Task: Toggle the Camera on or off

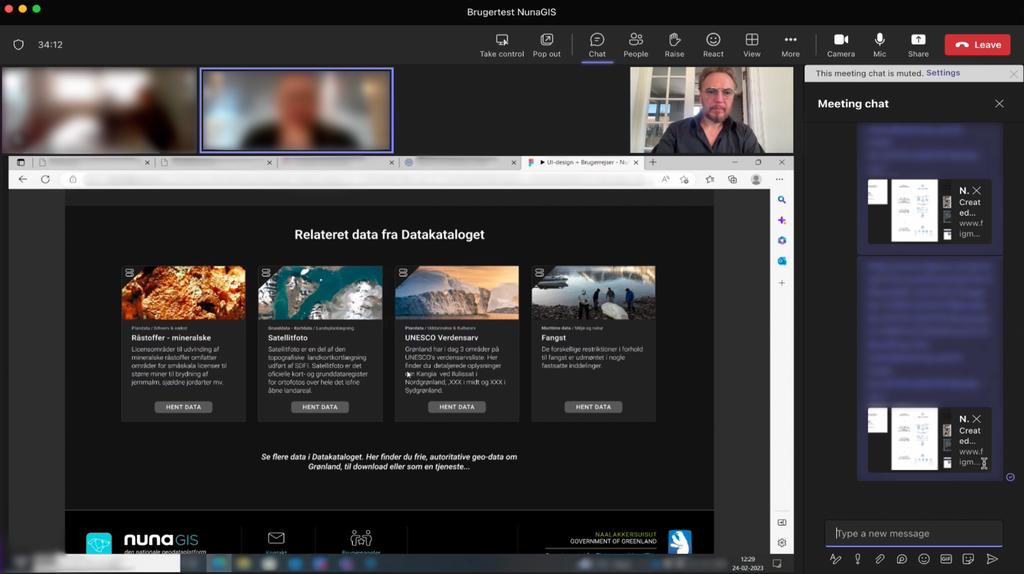Action: (x=840, y=44)
